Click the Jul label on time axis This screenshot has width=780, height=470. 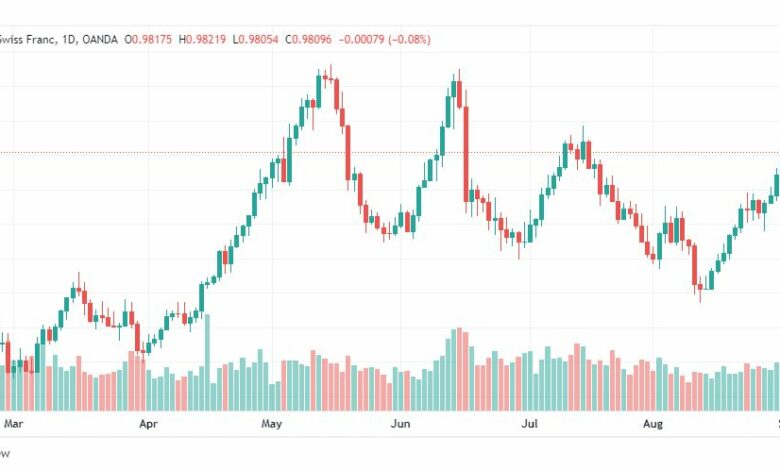click(529, 424)
